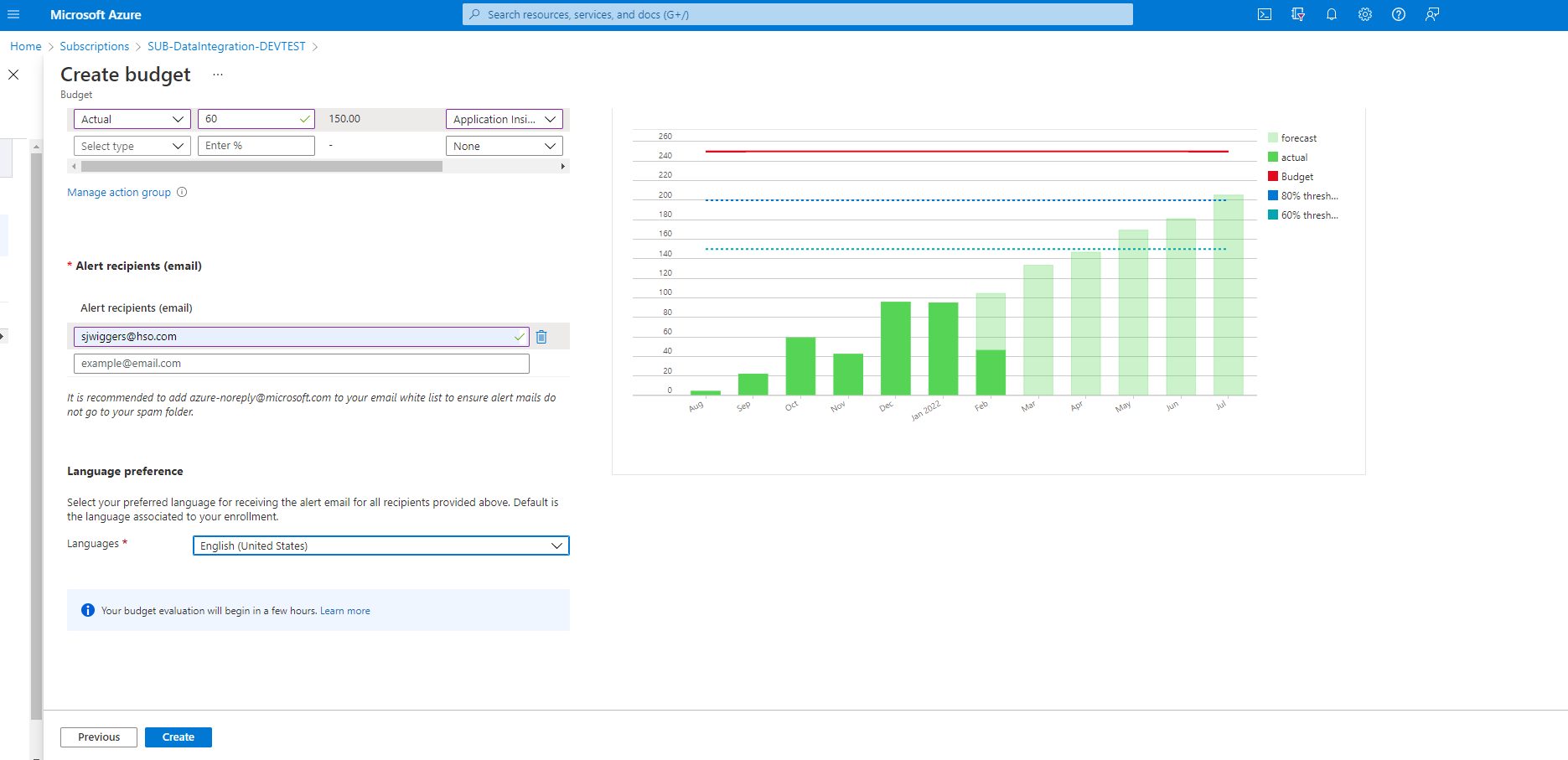Expand the English (United States) language dropdown
The image size is (1568, 760).
coord(380,546)
